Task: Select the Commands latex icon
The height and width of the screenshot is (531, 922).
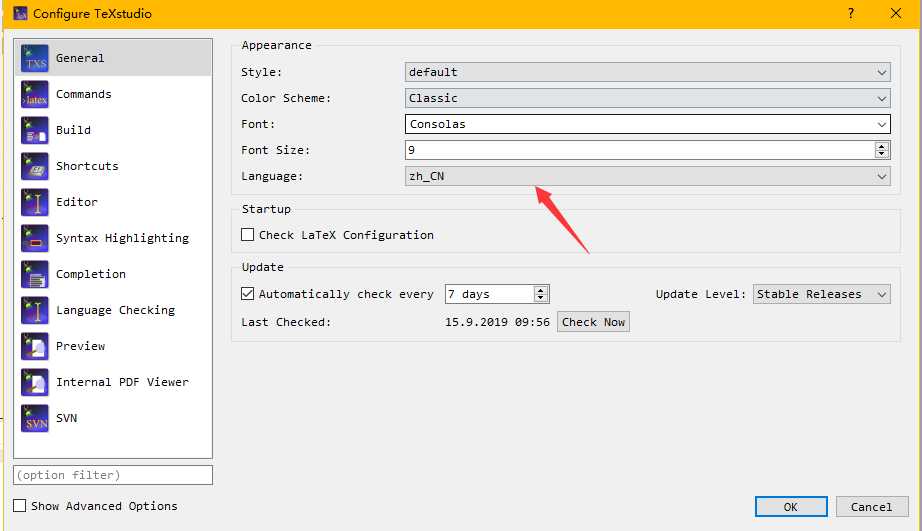Action: pyautogui.click(x=35, y=95)
